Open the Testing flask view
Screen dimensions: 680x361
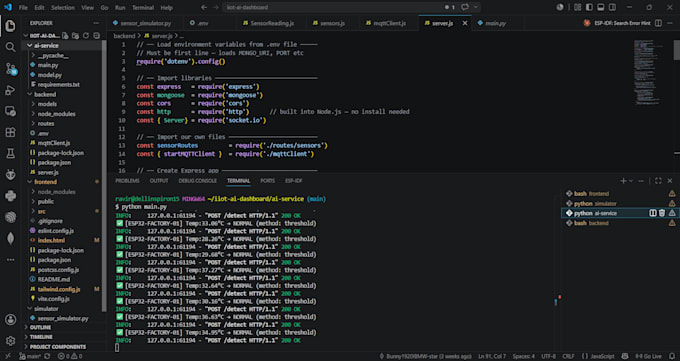(10, 153)
